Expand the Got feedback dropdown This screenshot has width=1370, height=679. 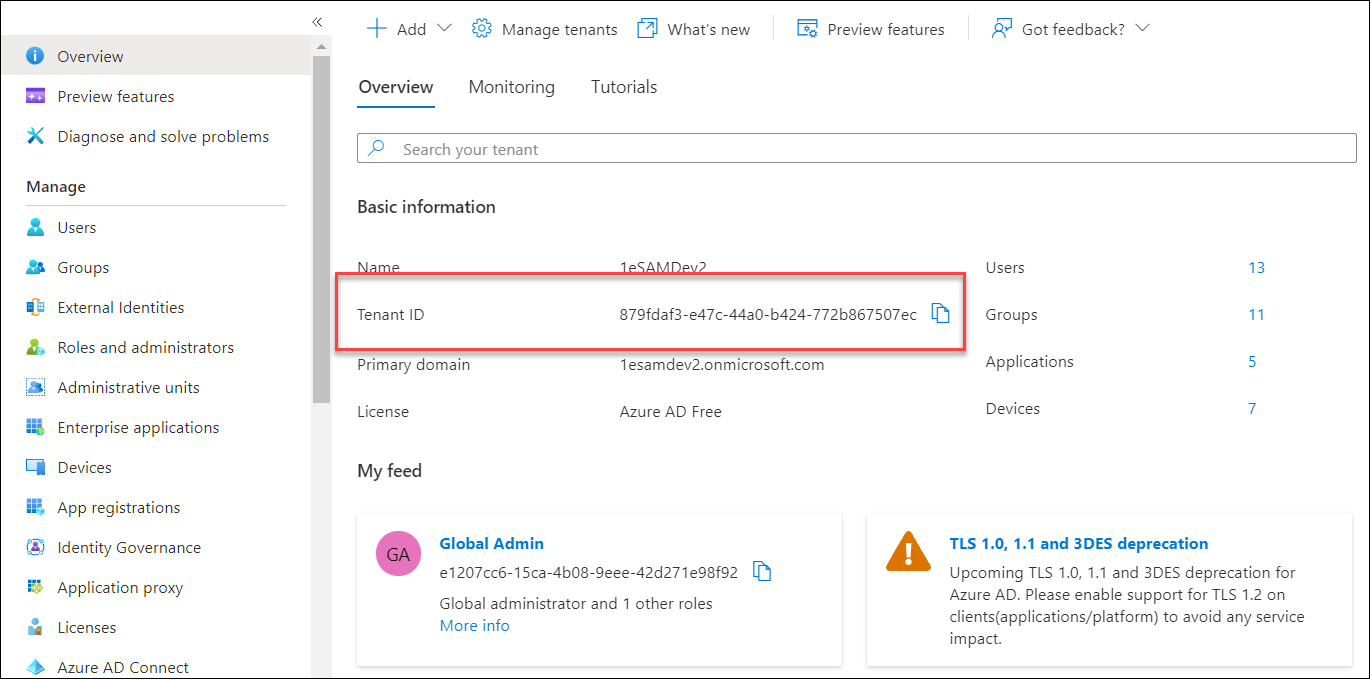(1143, 29)
